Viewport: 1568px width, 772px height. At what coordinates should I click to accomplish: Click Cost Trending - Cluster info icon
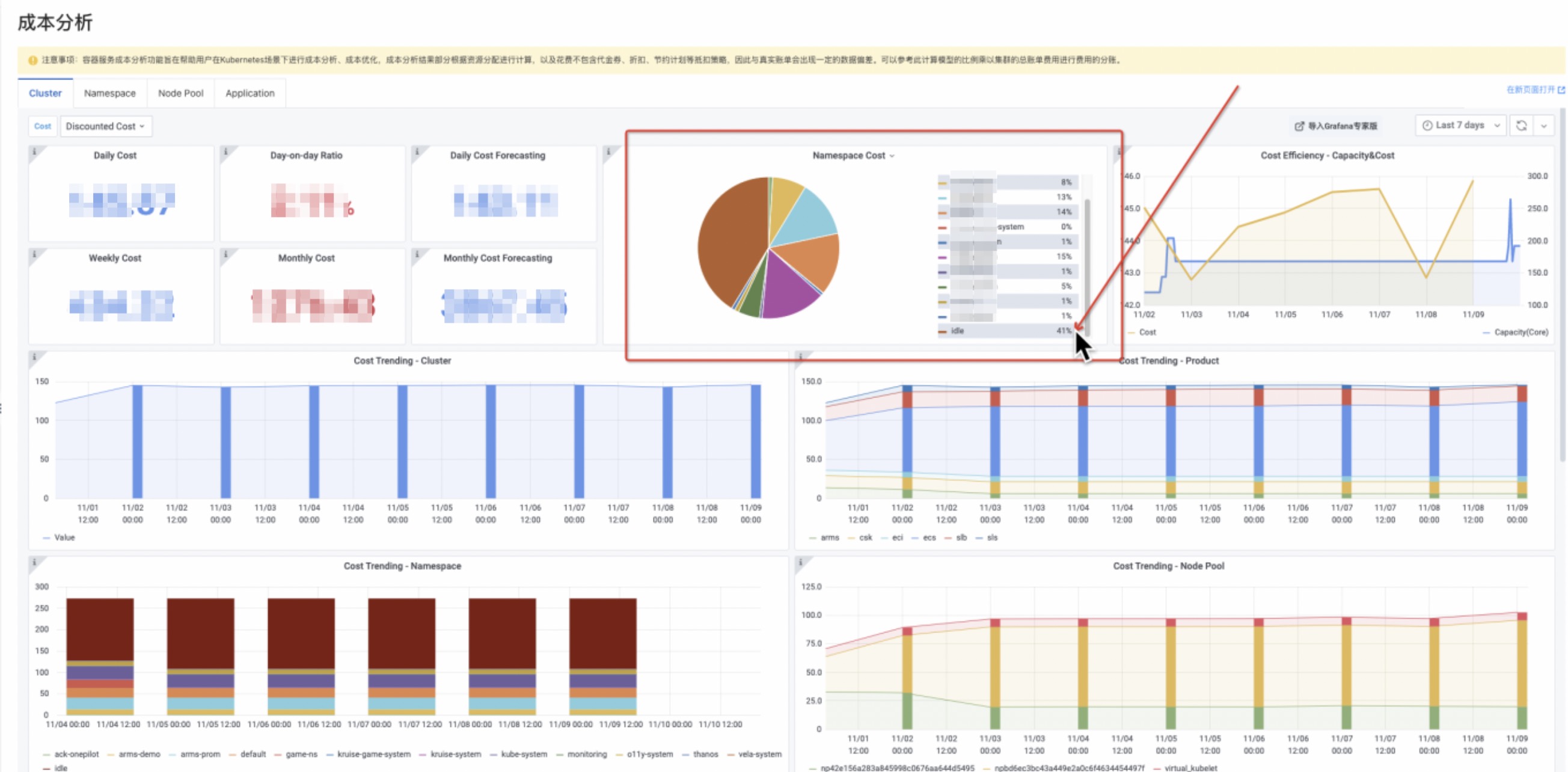click(35, 357)
